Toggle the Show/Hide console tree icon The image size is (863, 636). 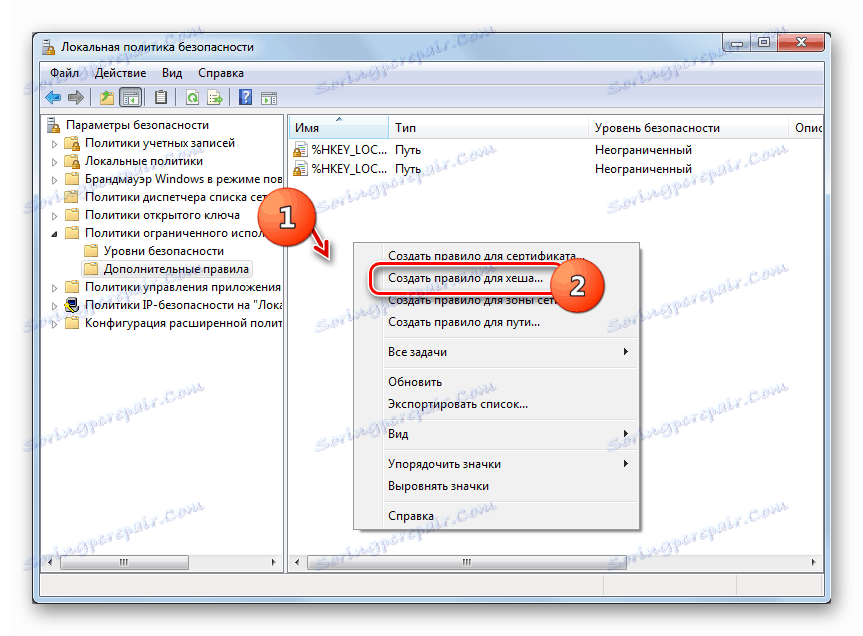click(x=130, y=98)
